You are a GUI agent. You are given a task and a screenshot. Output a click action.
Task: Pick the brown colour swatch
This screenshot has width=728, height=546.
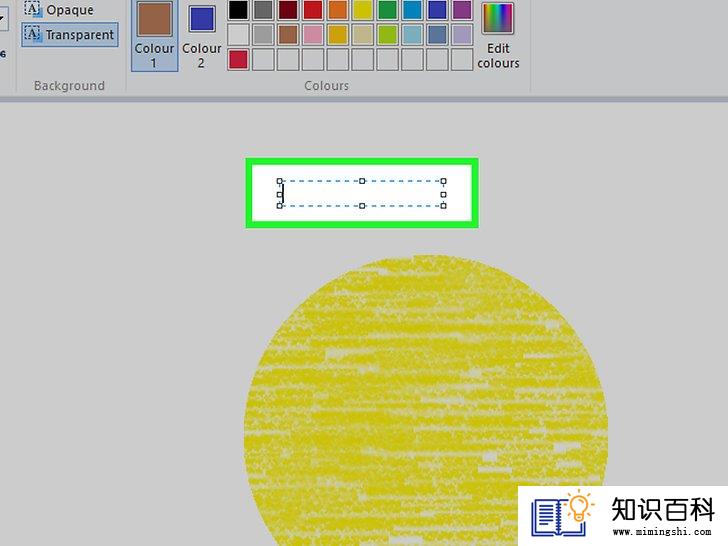click(288, 35)
